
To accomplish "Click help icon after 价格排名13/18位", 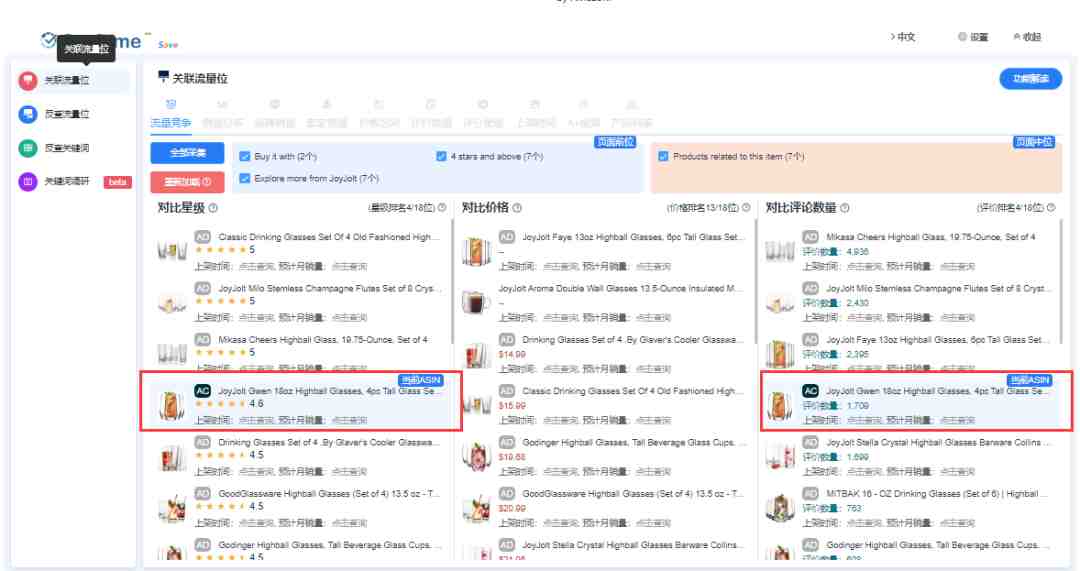I will pos(746,207).
